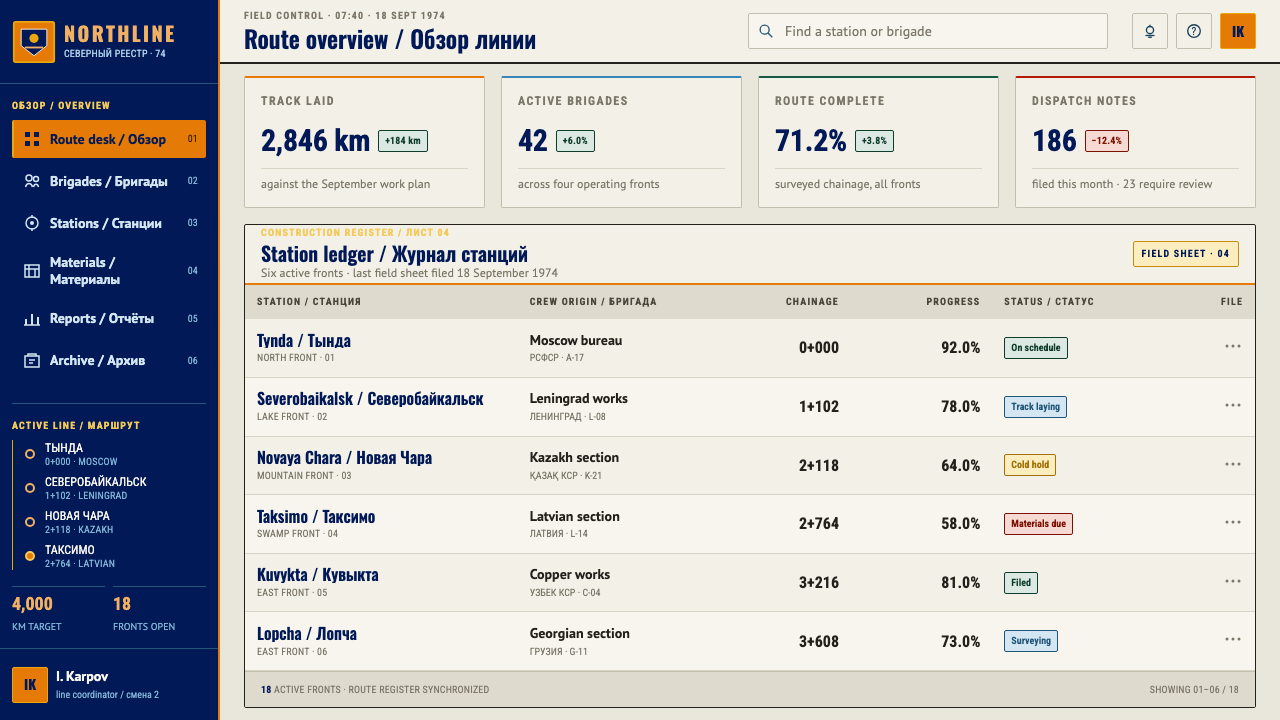The width and height of the screenshot is (1280, 720).
Task: Click the Cold hold status badge
Action: coord(1030,465)
